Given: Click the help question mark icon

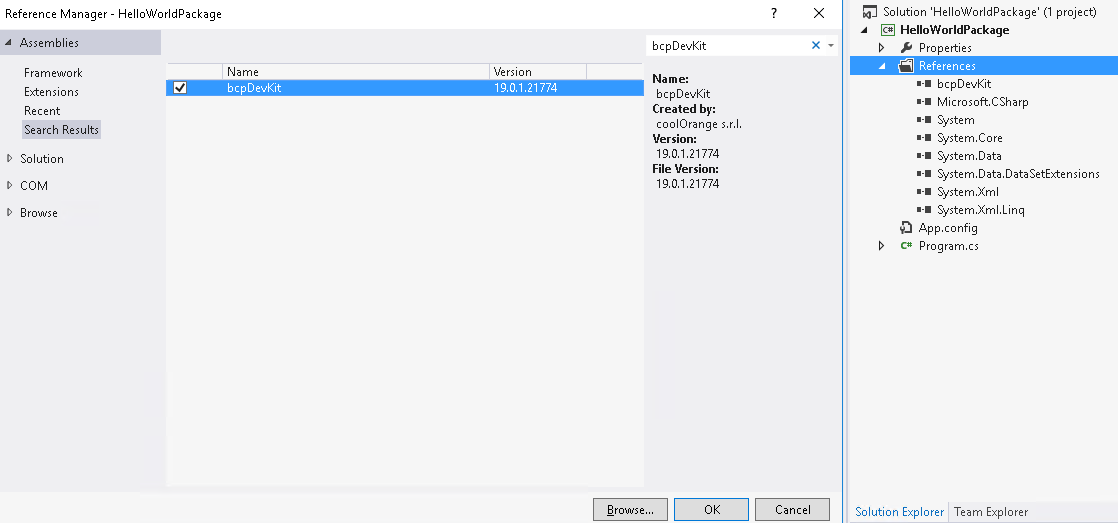Looking at the screenshot, I should 773,13.
